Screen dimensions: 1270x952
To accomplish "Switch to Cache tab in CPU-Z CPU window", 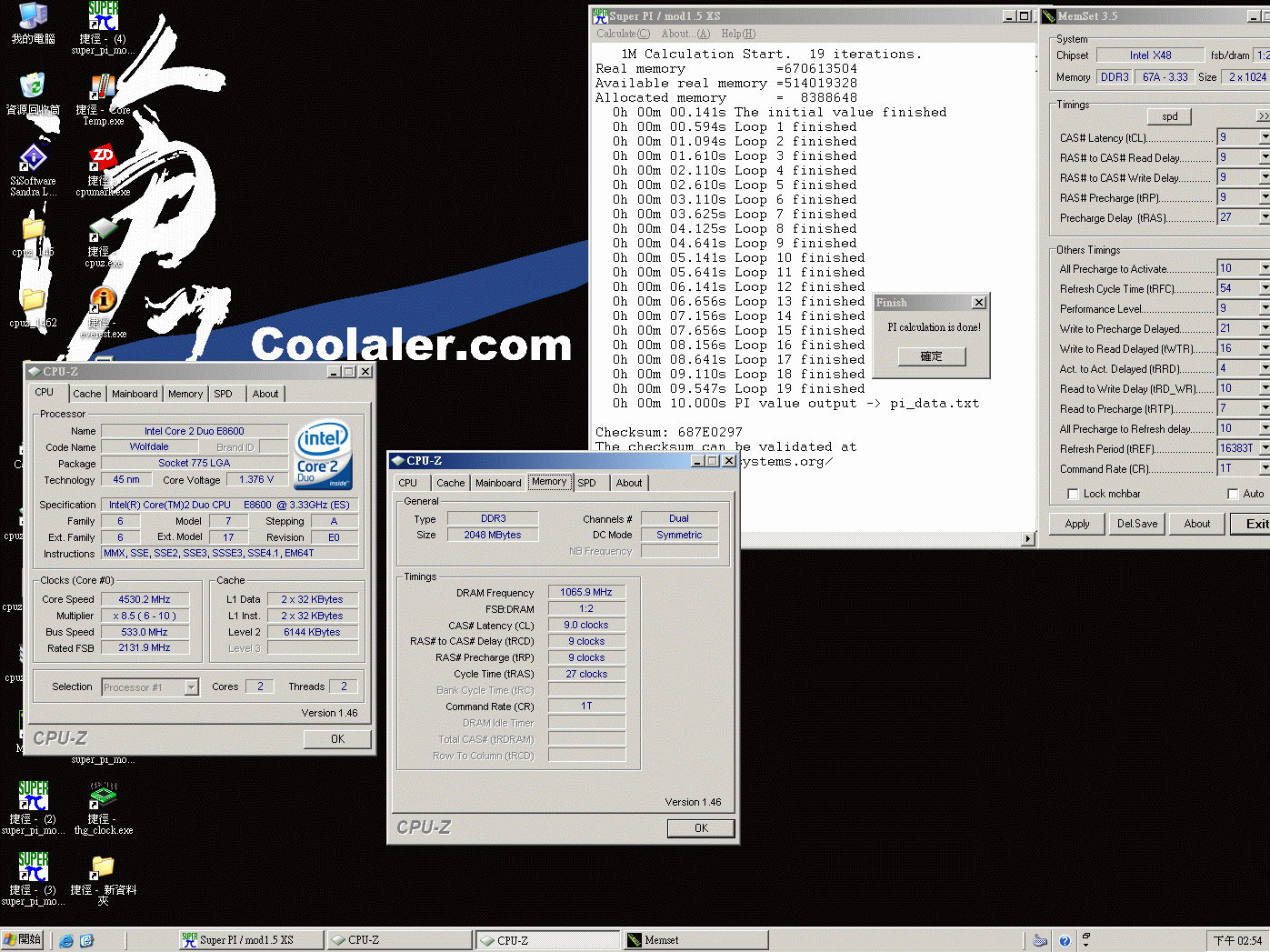I will click(x=87, y=394).
